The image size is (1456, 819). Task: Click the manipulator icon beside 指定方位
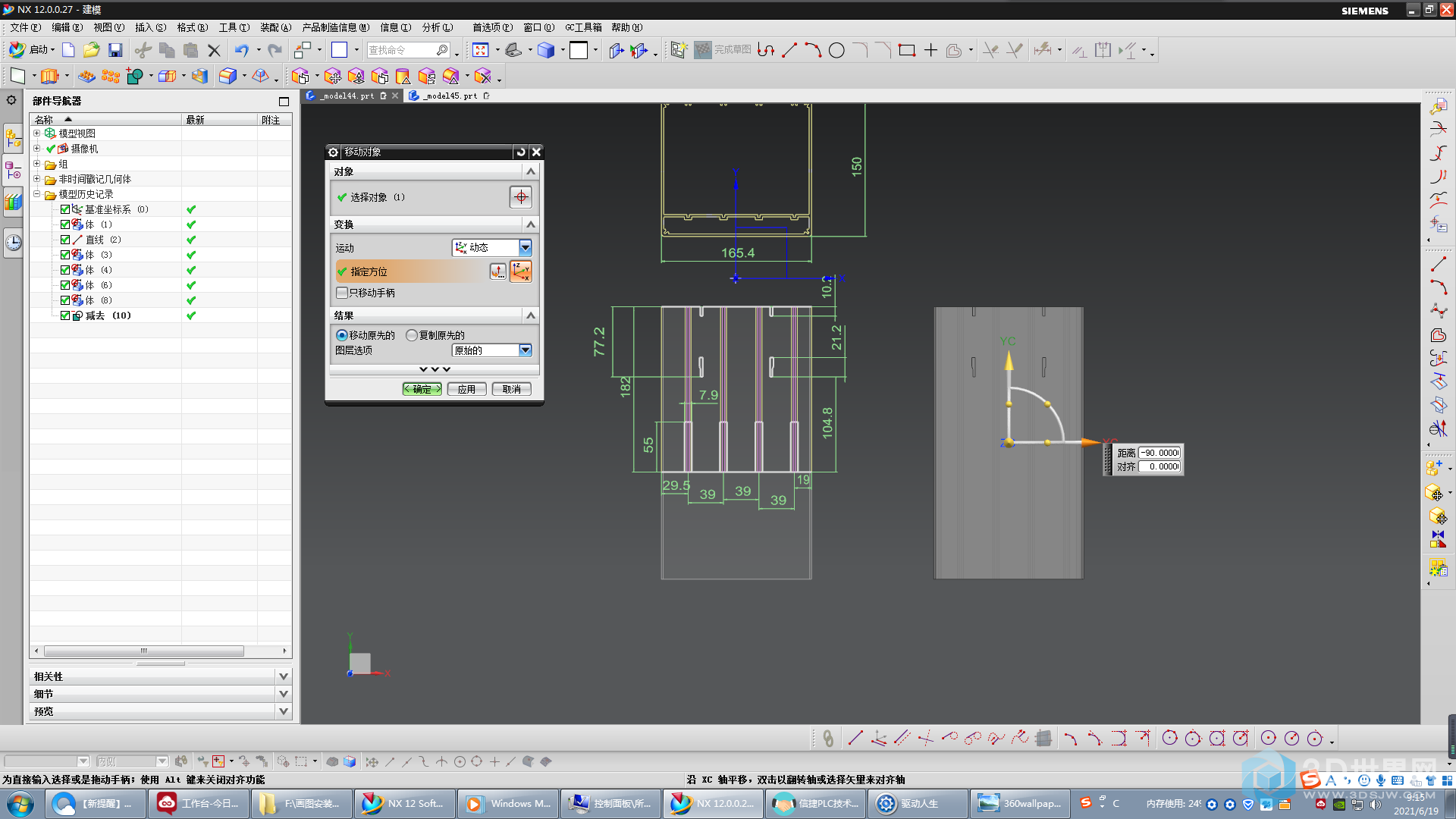pyautogui.click(x=521, y=271)
